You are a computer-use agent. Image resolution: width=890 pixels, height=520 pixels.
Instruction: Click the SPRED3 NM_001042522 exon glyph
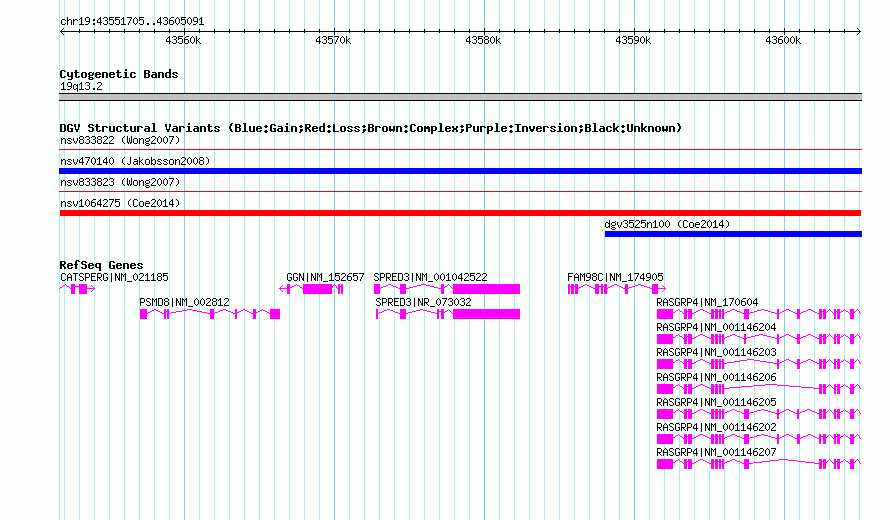pos(447,289)
